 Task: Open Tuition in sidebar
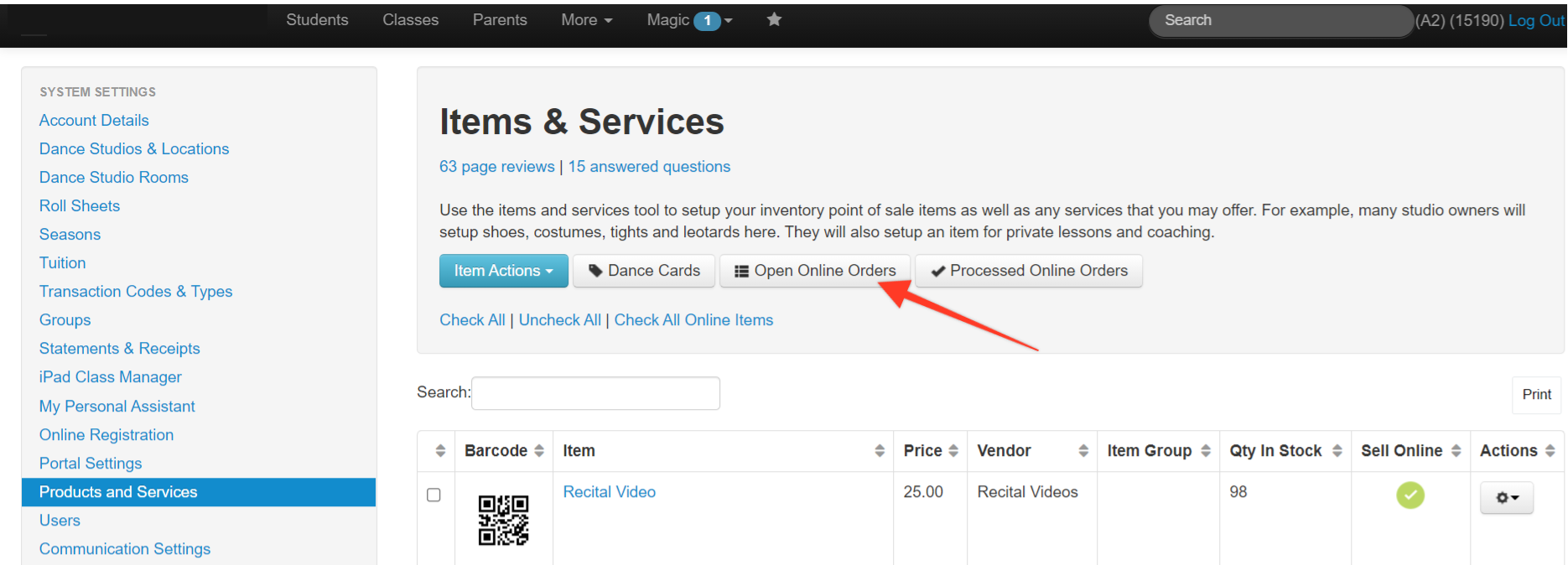62,263
